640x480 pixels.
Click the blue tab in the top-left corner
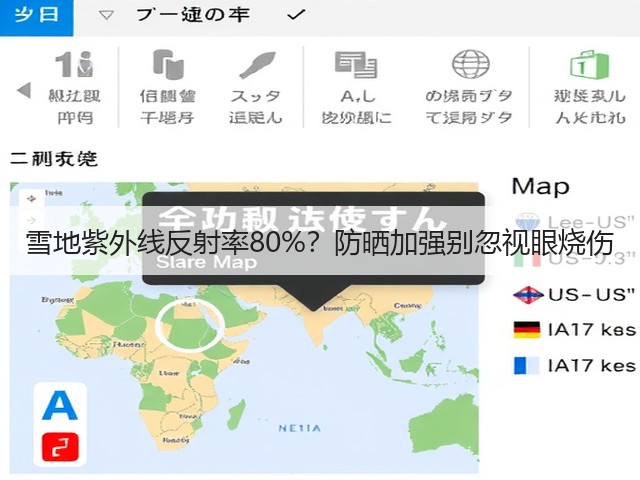click(36, 16)
